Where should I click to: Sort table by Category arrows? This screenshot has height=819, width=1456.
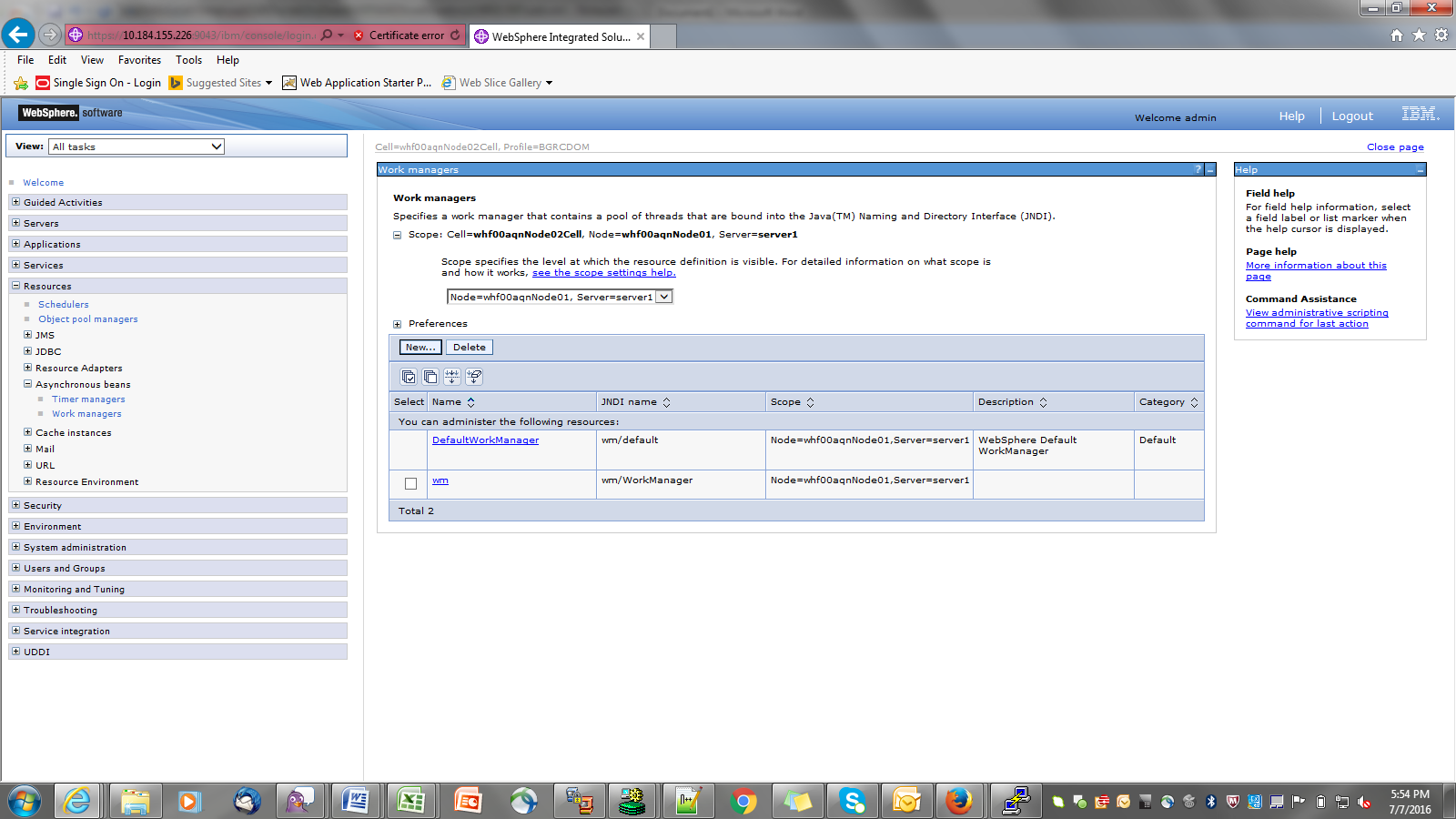tap(1194, 402)
